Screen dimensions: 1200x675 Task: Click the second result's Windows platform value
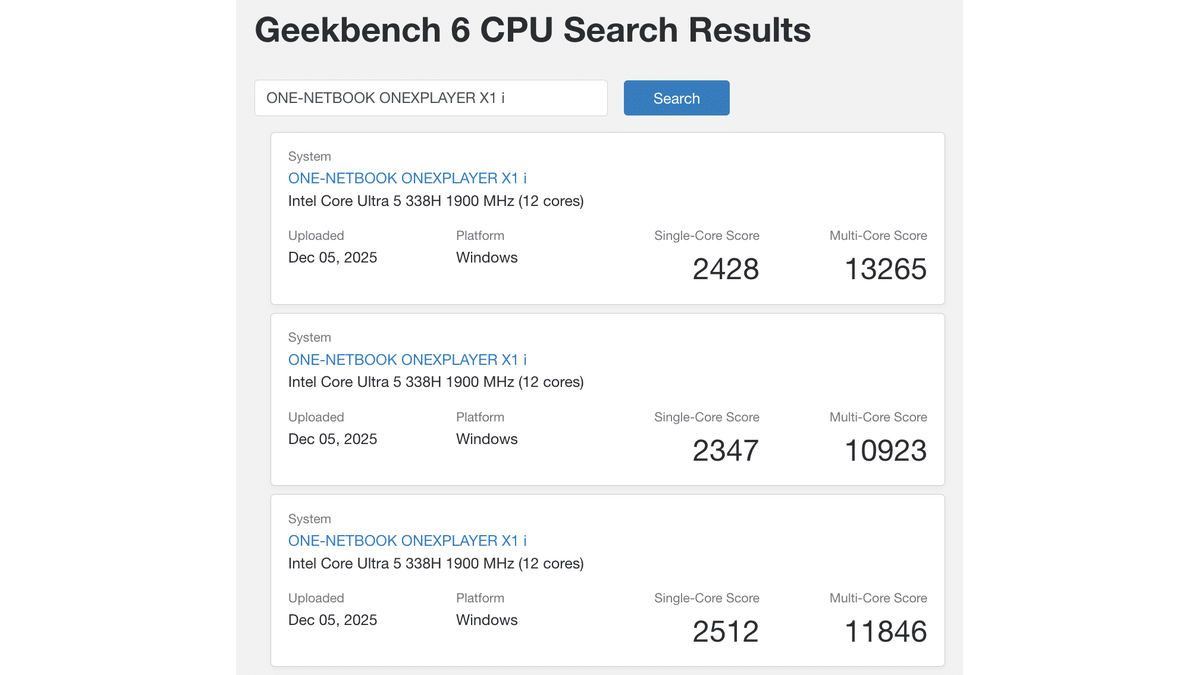[x=486, y=439]
